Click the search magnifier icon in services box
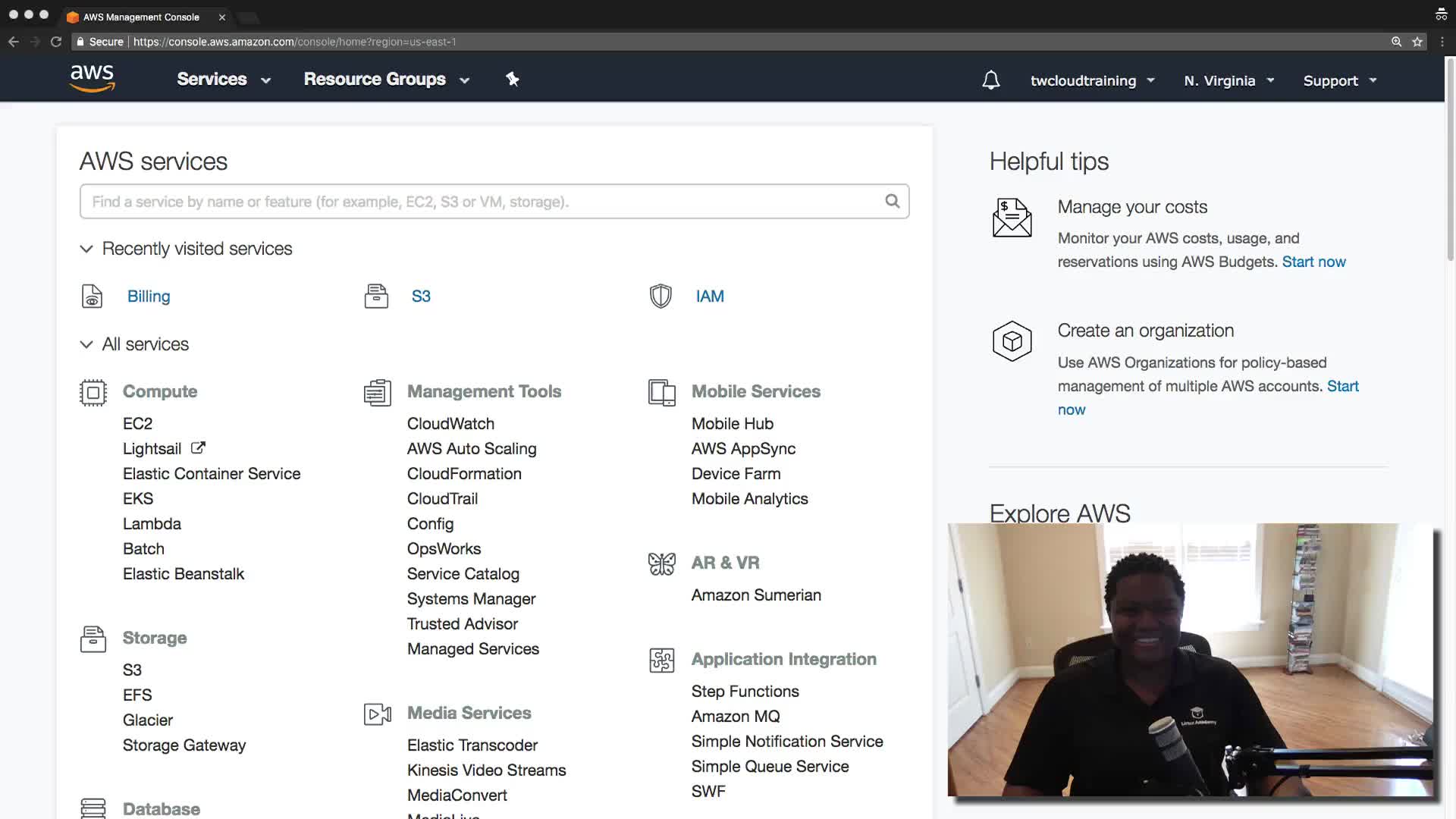Screen dimensions: 1456x819 893,201
